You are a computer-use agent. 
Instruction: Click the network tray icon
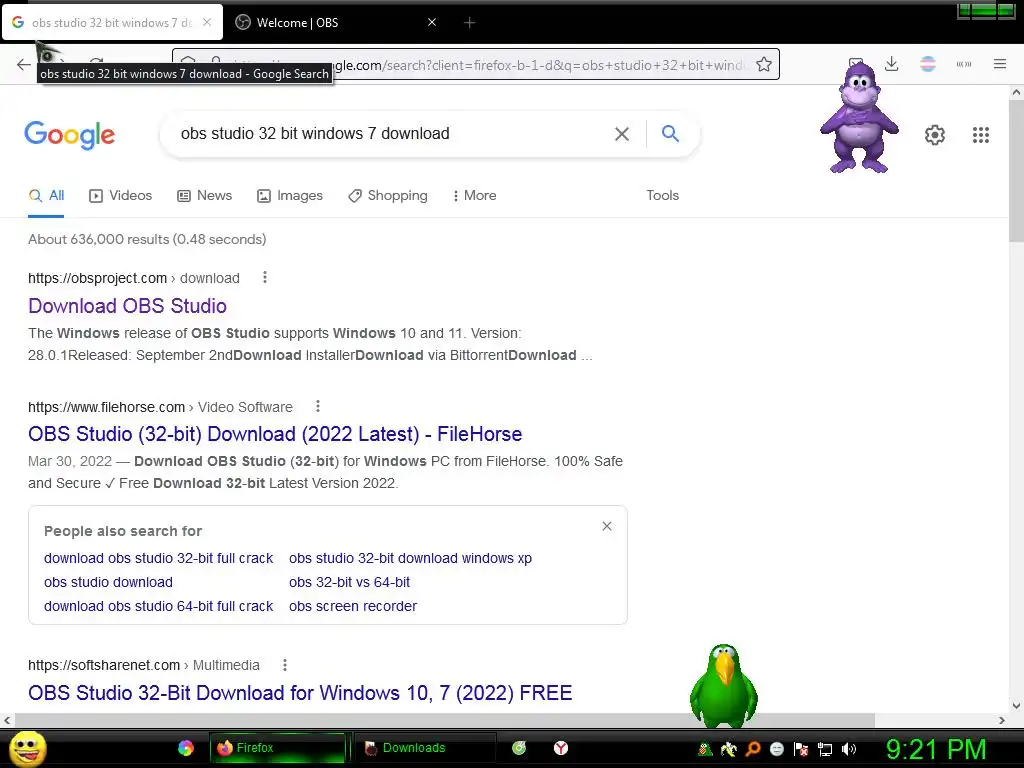[x=825, y=749]
